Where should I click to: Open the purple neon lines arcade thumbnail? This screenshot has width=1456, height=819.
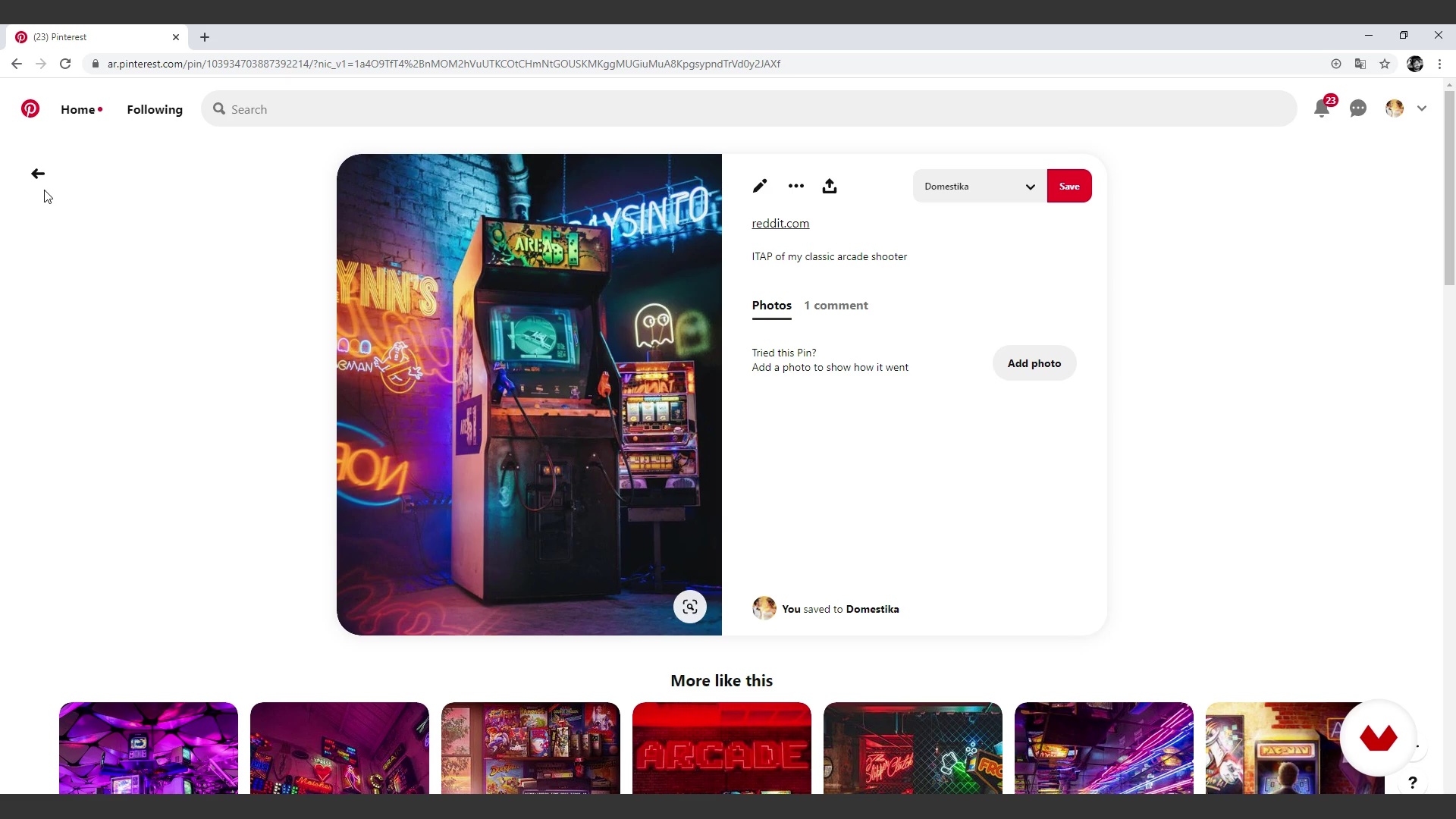1104,748
